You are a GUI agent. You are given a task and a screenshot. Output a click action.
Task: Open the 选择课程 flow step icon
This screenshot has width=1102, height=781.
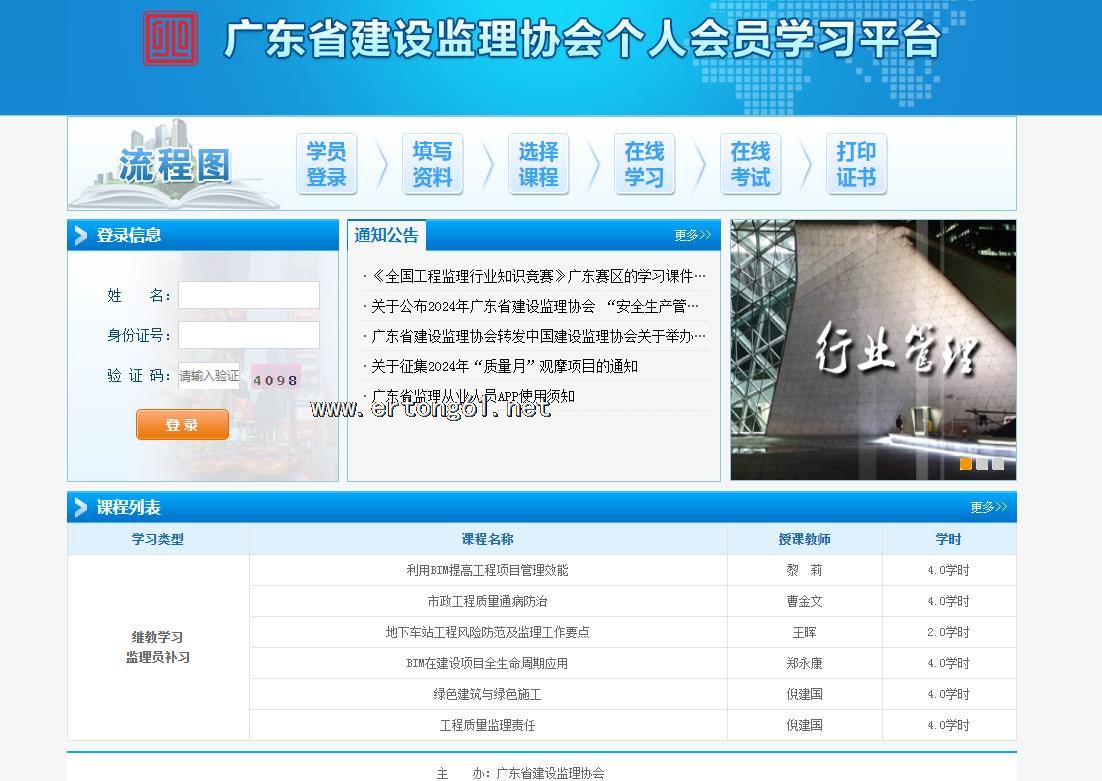(x=538, y=165)
